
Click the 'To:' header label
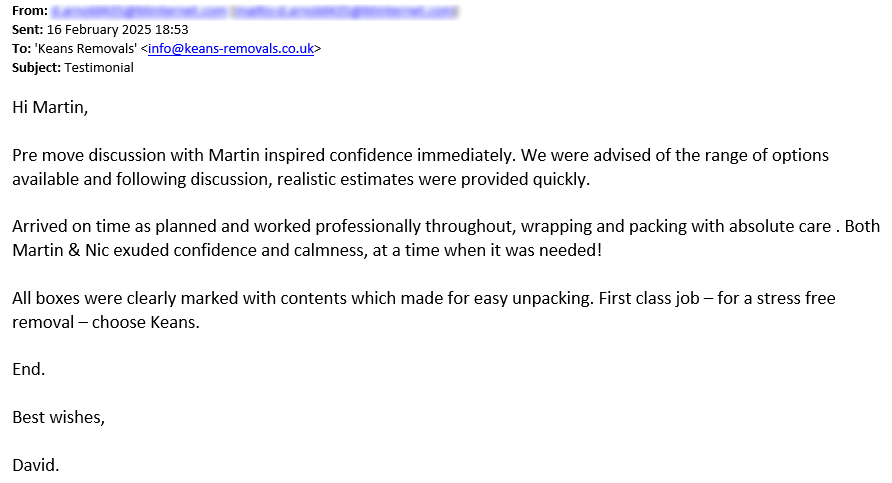click(x=21, y=48)
